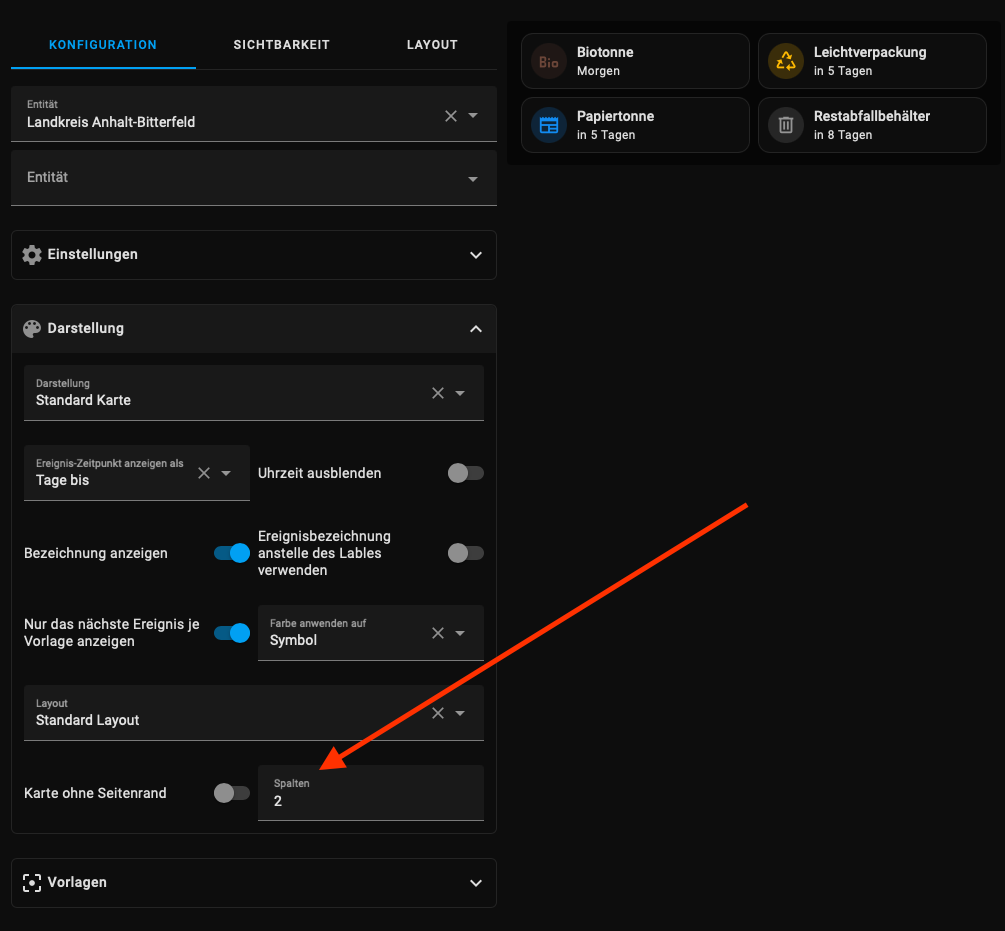Toggle Uhrzeit ausblenden switch

pyautogui.click(x=465, y=473)
